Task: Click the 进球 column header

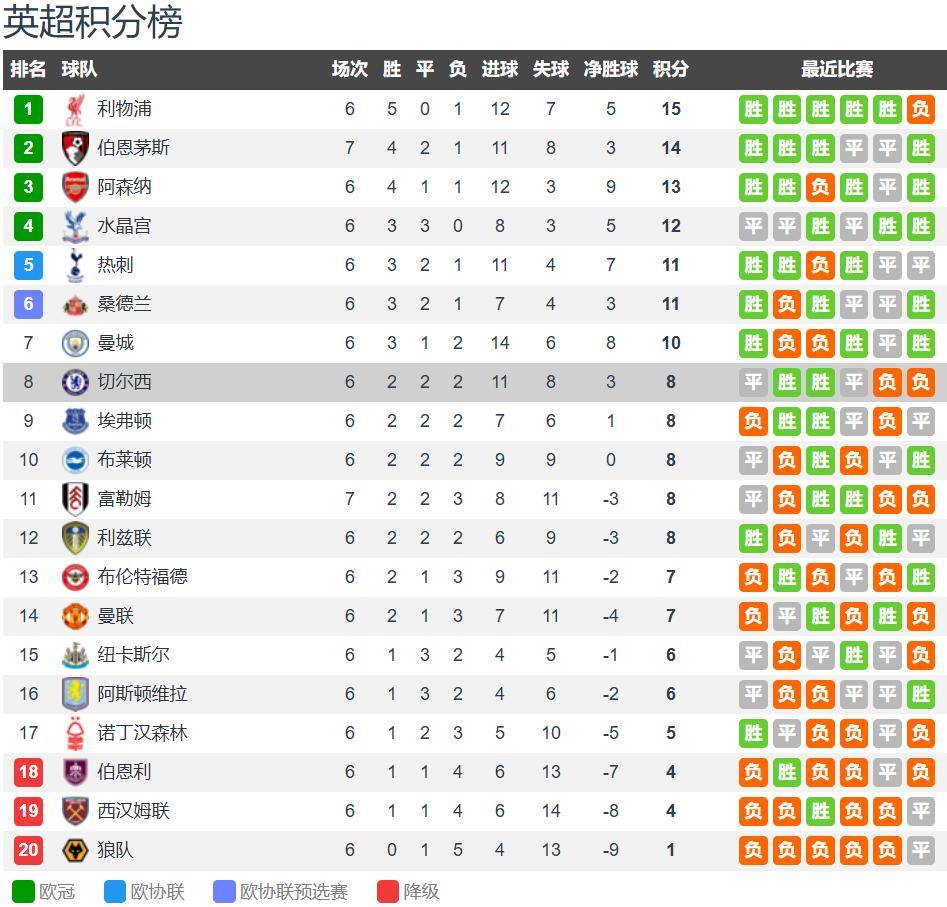Action: coord(499,69)
